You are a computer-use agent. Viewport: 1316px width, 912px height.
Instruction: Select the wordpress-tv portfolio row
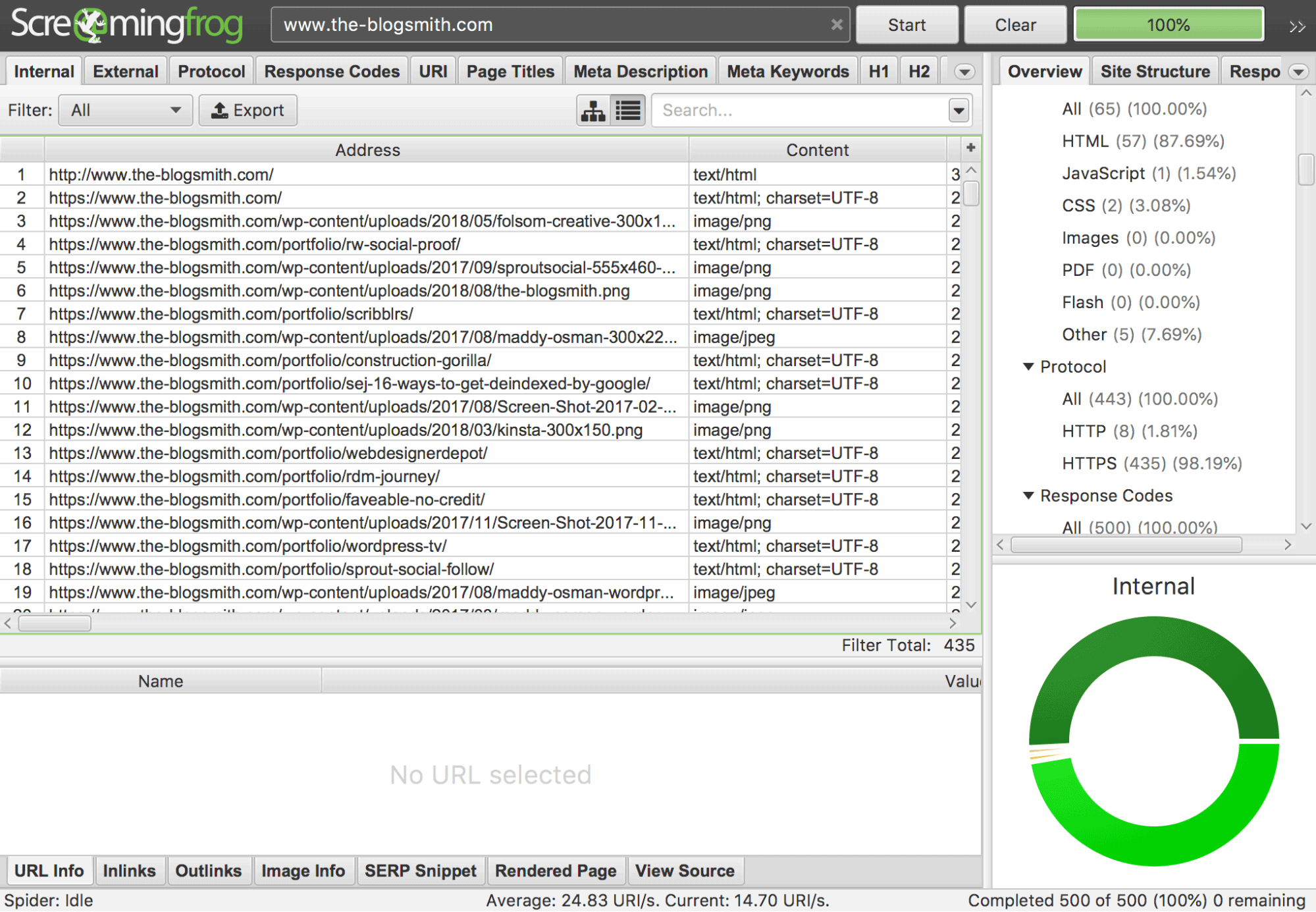(481, 546)
